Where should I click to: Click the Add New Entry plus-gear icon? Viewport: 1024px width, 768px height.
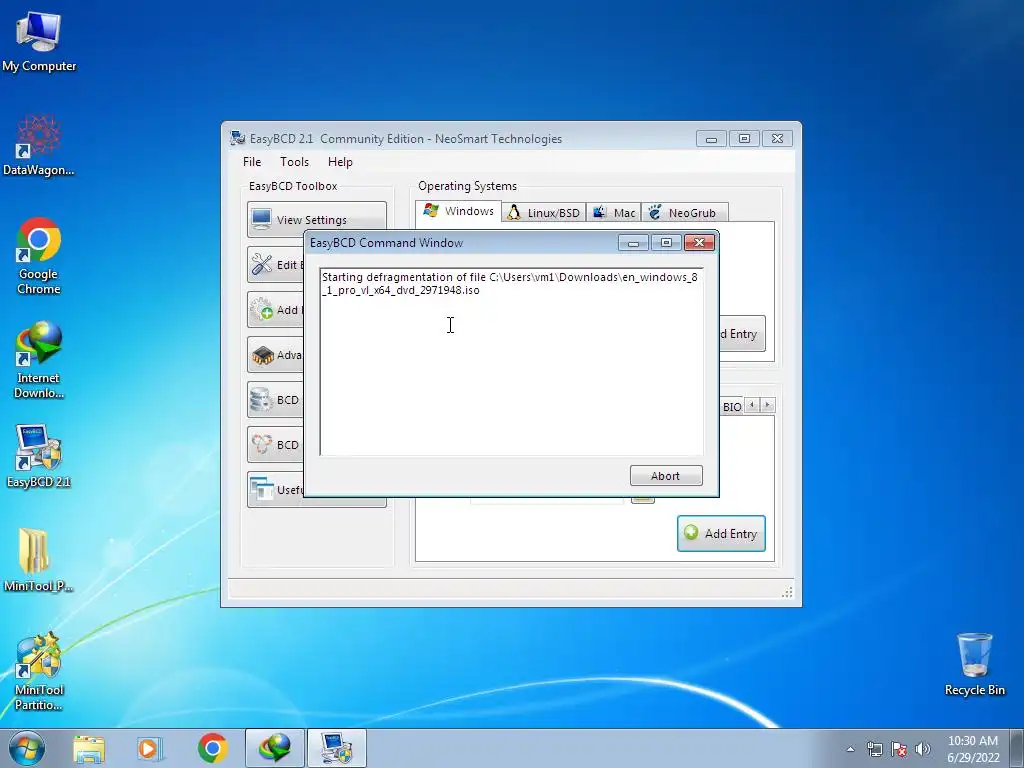(262, 310)
